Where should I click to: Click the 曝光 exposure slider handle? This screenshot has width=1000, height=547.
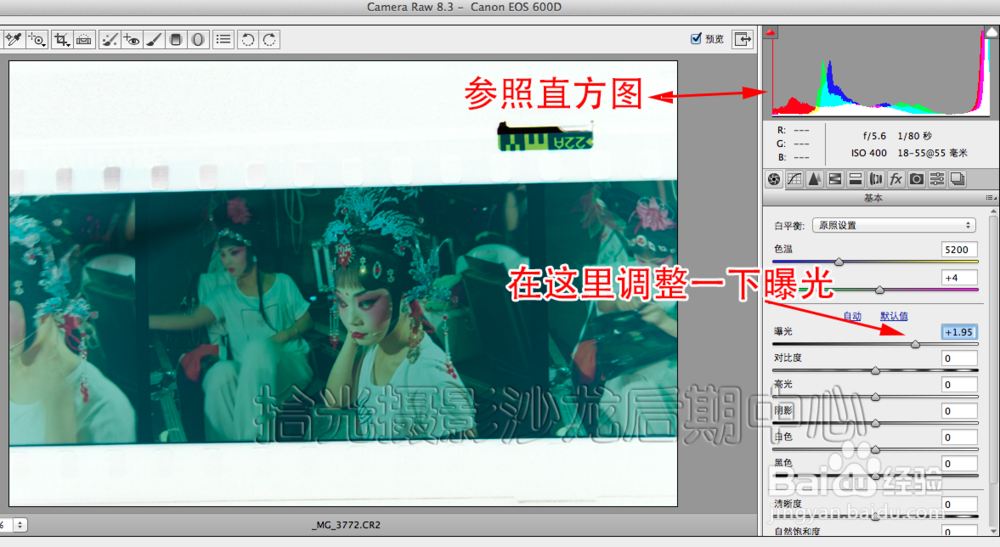coord(915,344)
